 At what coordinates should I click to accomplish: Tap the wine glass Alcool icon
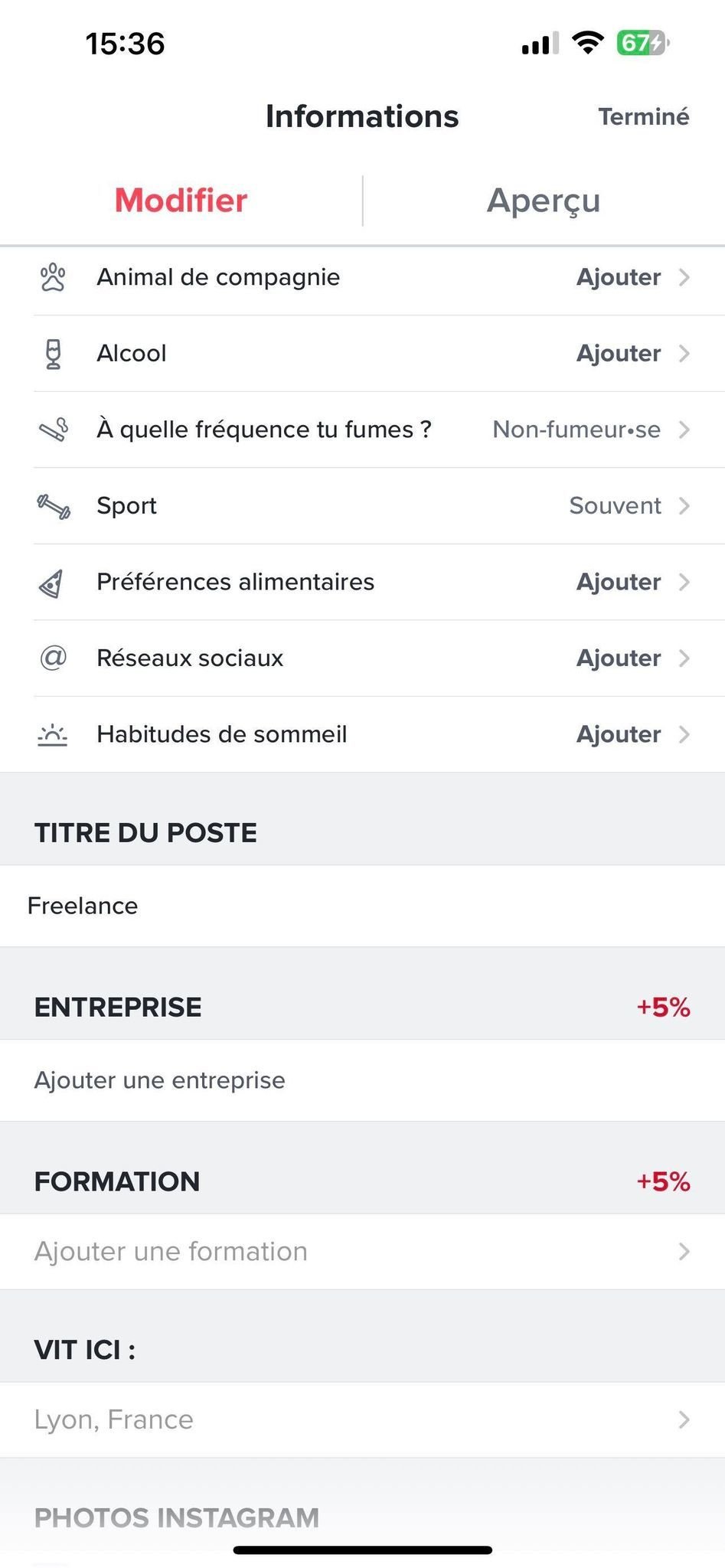(x=53, y=354)
